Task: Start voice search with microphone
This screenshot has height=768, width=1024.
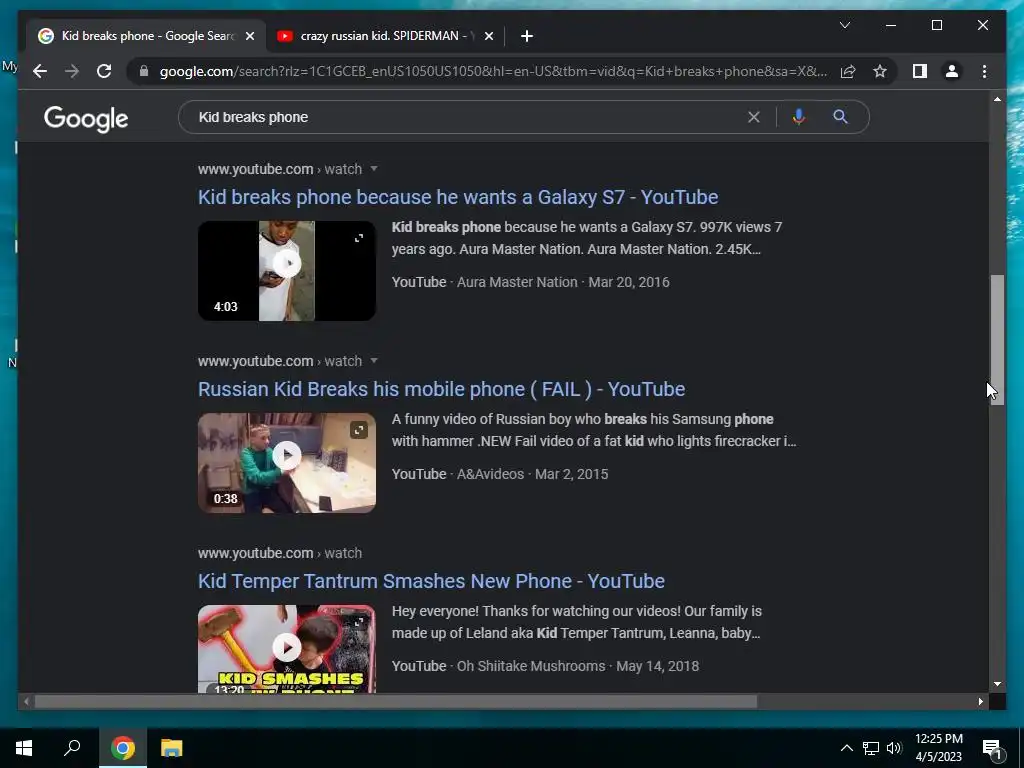Action: click(x=798, y=117)
